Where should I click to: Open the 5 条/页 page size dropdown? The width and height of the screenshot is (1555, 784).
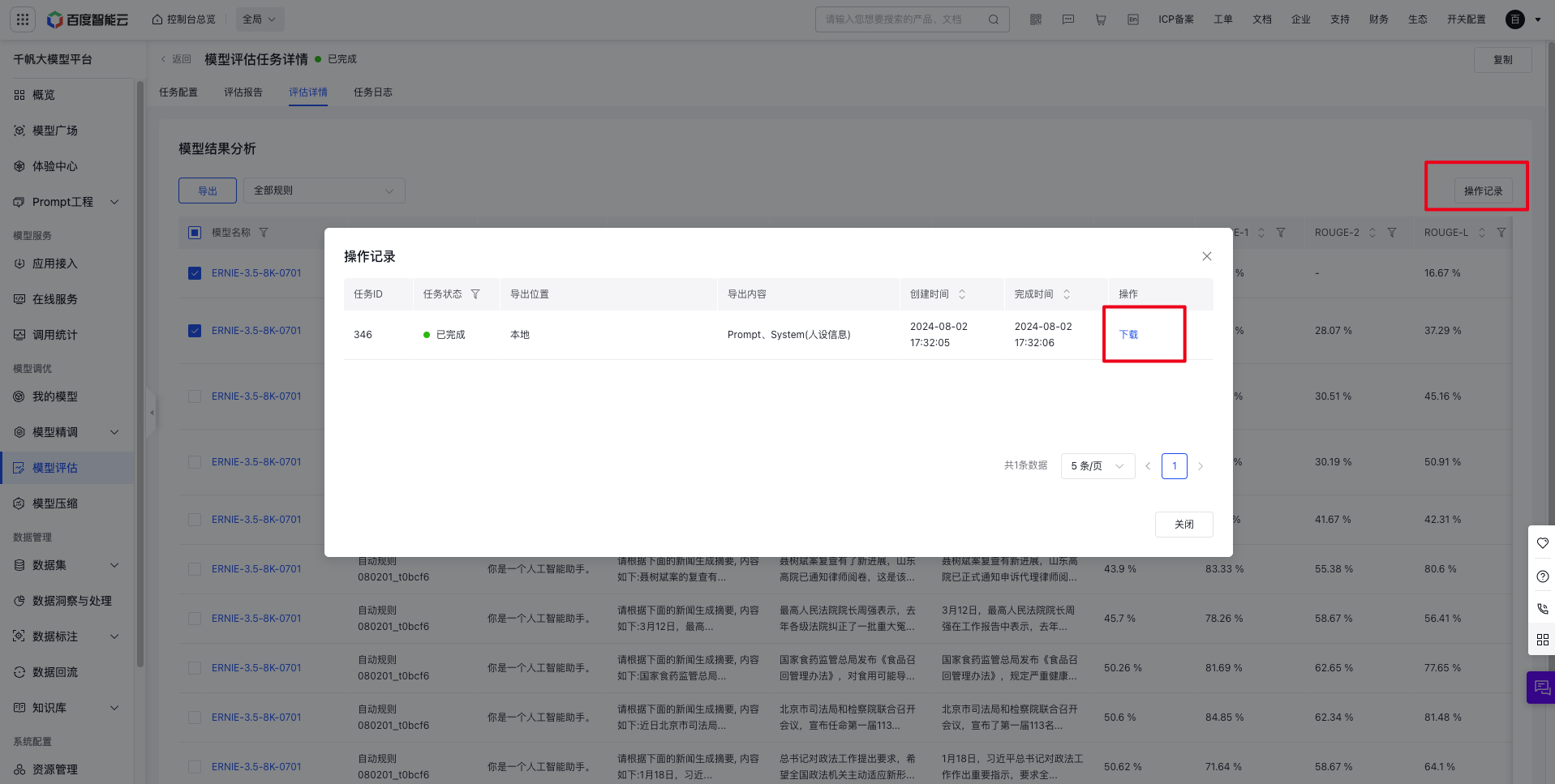1098,466
